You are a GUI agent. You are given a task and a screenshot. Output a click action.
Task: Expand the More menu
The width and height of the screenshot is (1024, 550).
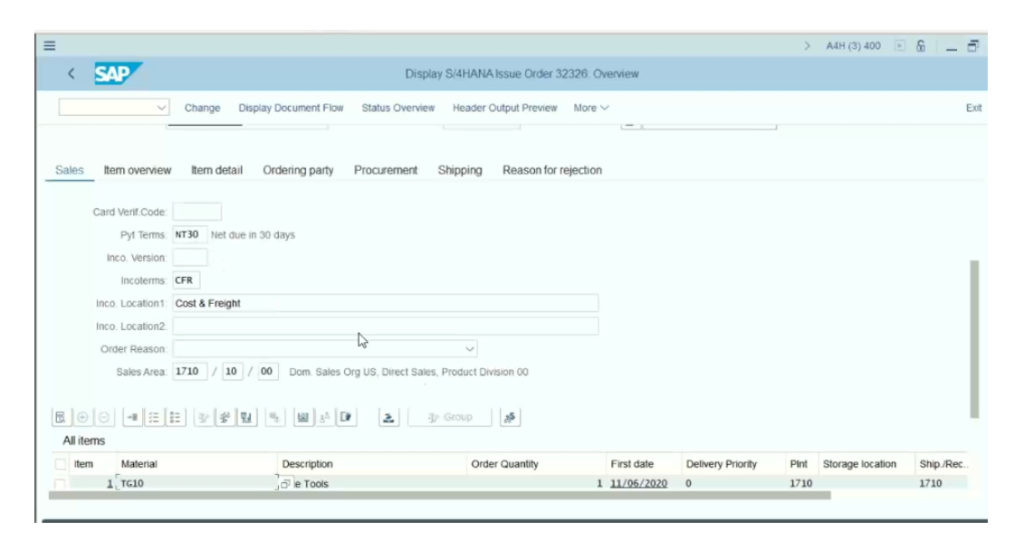coord(591,108)
